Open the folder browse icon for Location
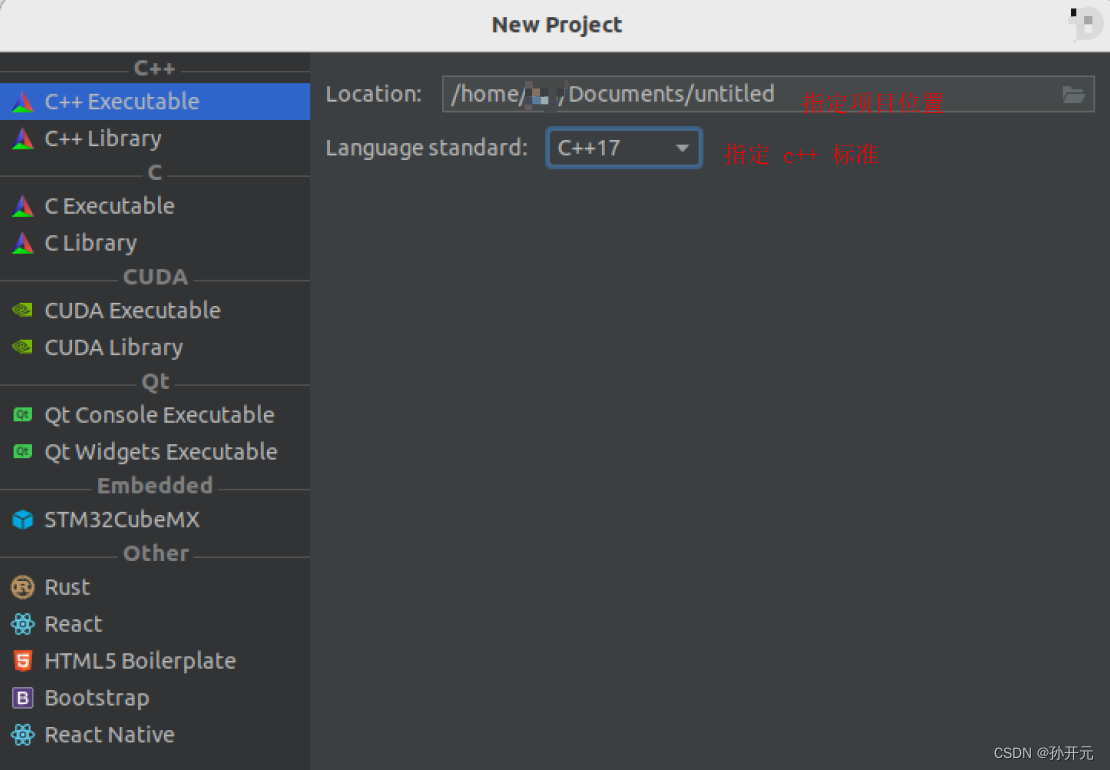 pos(1074,94)
